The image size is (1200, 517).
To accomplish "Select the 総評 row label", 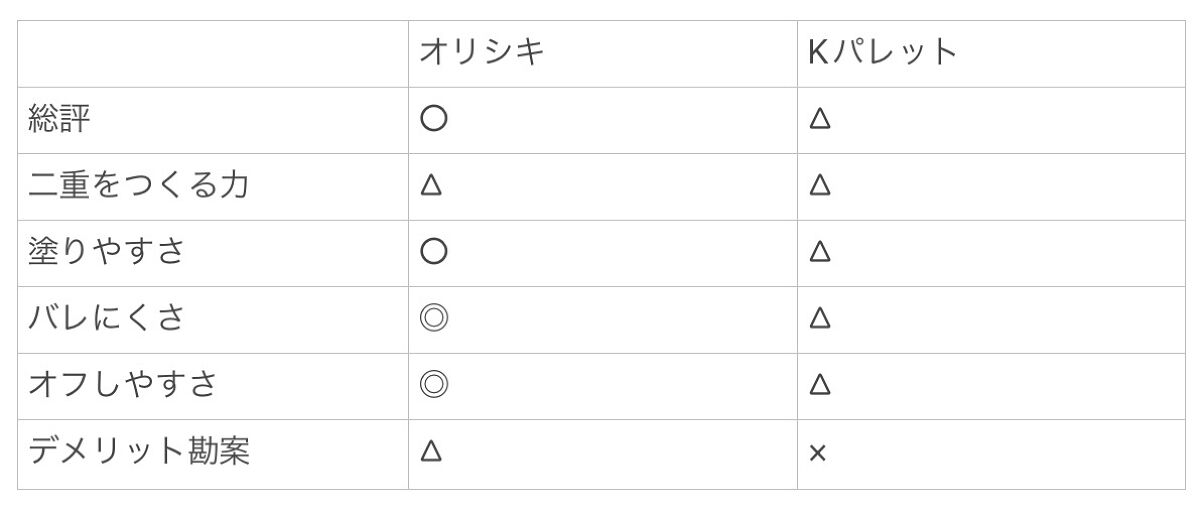I will click(60, 119).
